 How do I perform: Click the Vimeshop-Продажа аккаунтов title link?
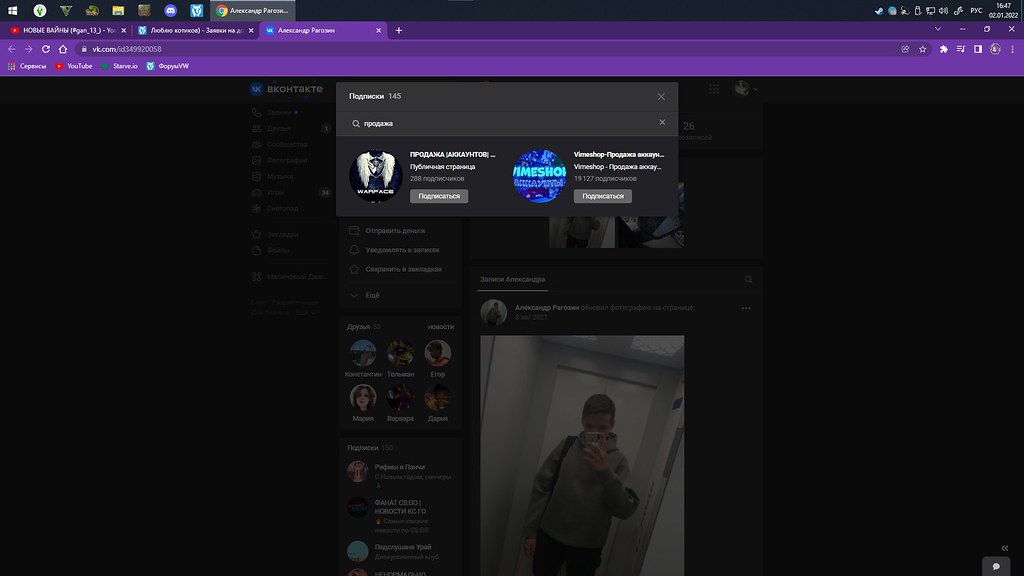coord(618,155)
